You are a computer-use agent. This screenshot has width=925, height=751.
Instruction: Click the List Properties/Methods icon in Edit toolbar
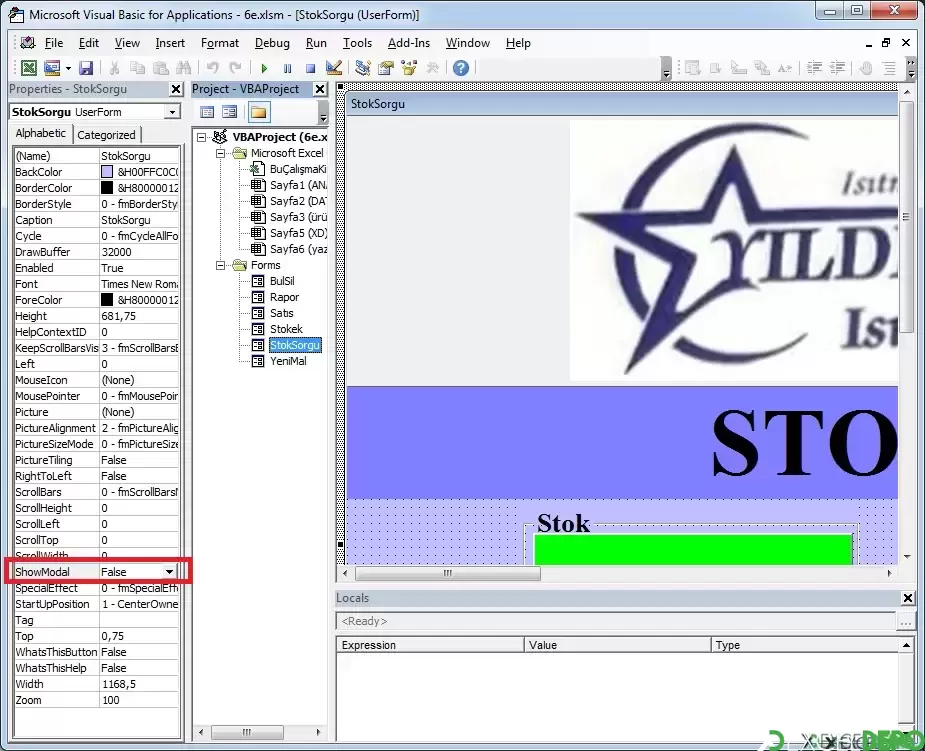click(x=693, y=68)
